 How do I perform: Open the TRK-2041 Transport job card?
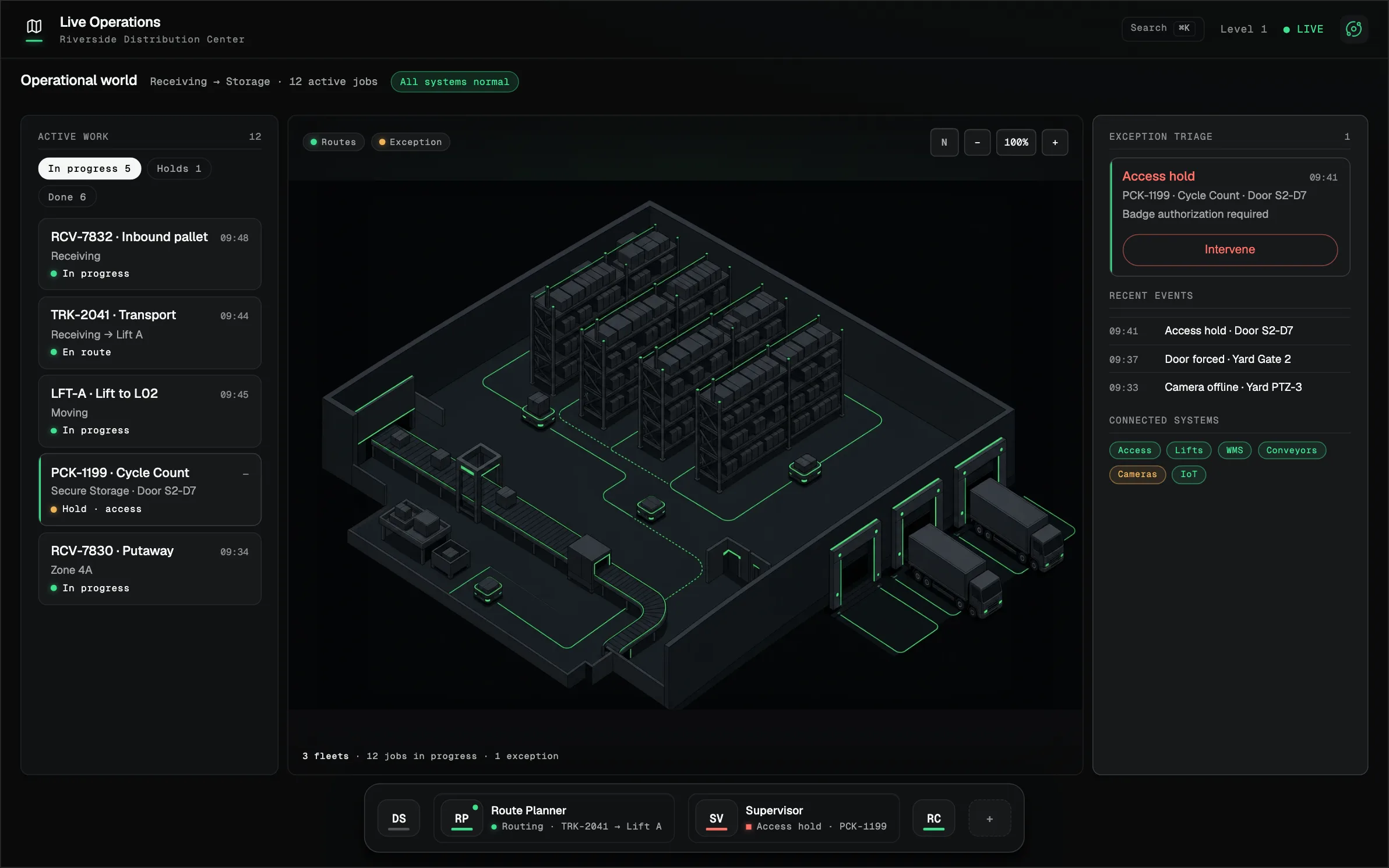coord(150,333)
